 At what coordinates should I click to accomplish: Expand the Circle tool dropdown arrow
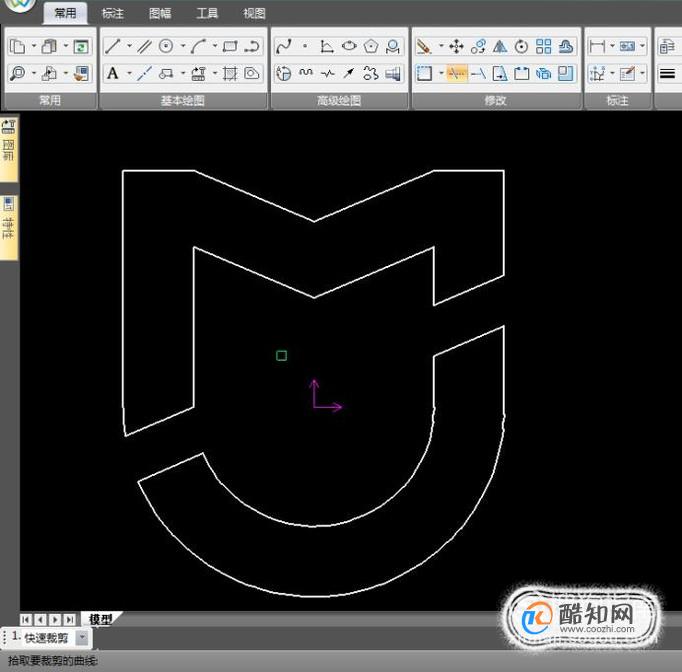[x=183, y=46]
